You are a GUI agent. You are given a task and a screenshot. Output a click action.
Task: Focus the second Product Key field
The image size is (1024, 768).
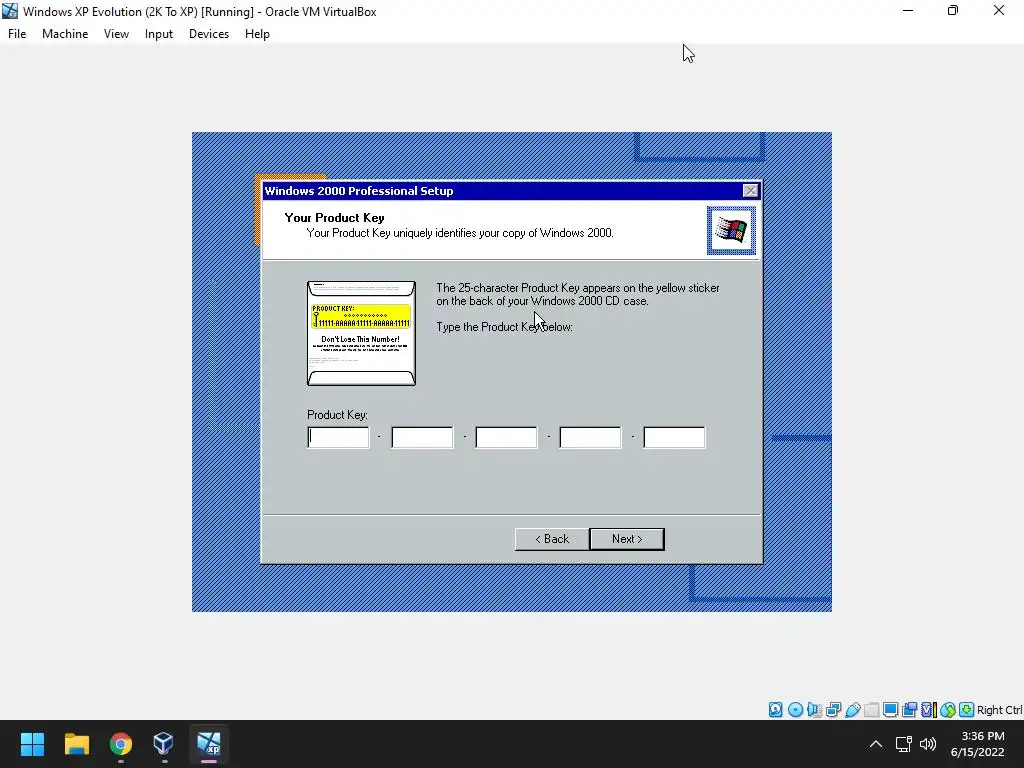pos(422,437)
